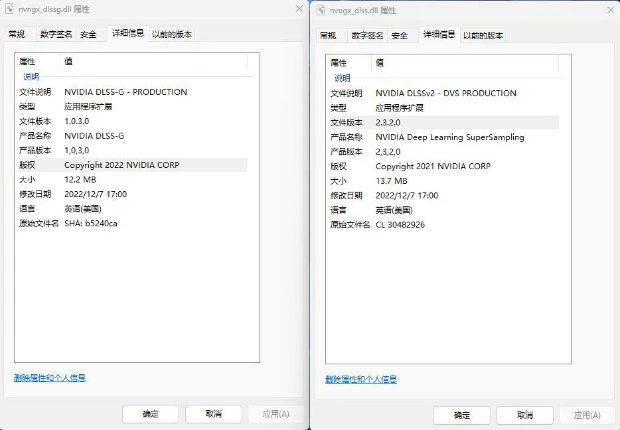Open 安全 tab in nvngx_dlssg.dll window
This screenshot has width=620, height=430.
click(89, 34)
